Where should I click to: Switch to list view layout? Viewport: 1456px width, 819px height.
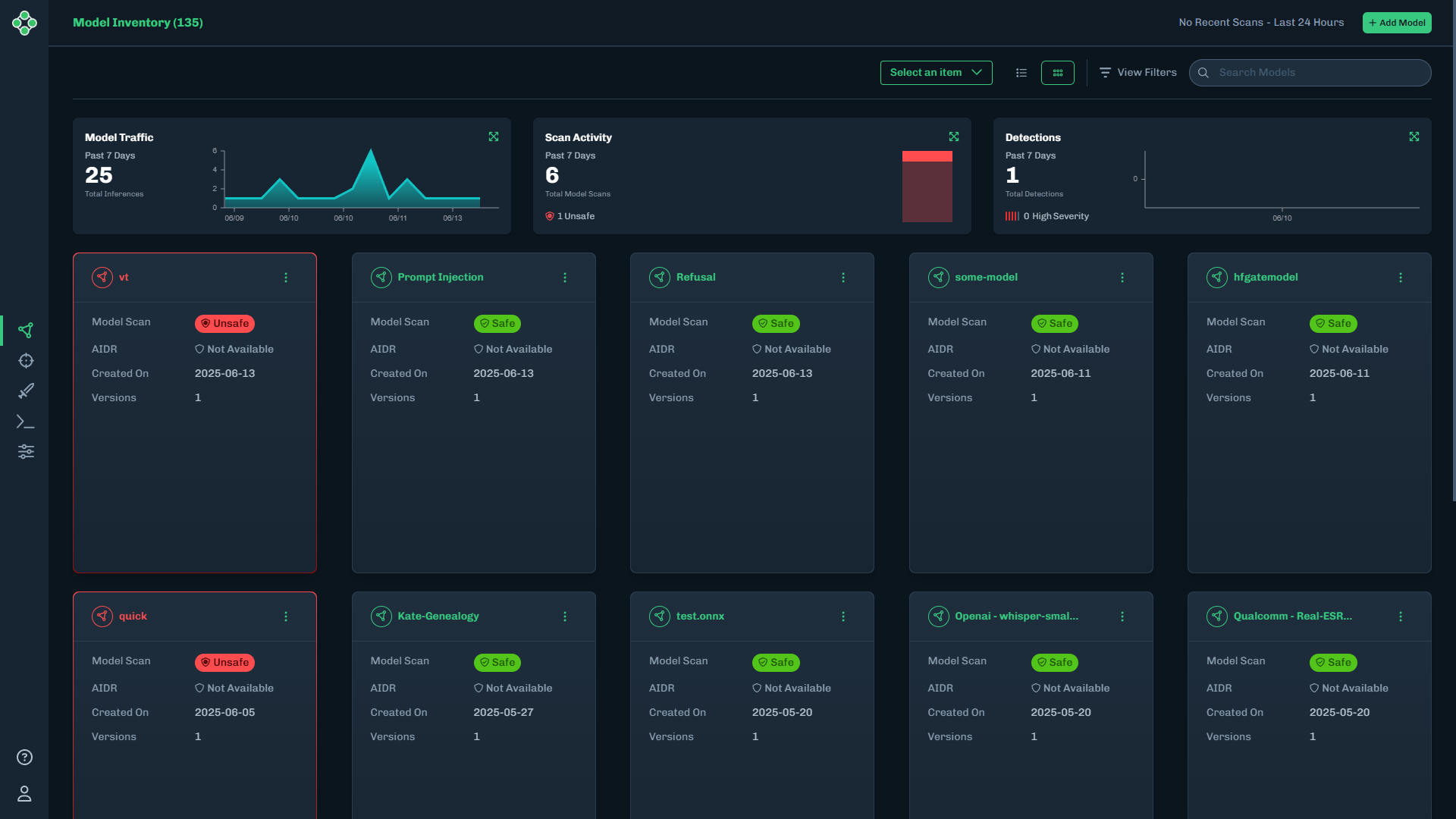1021,73
